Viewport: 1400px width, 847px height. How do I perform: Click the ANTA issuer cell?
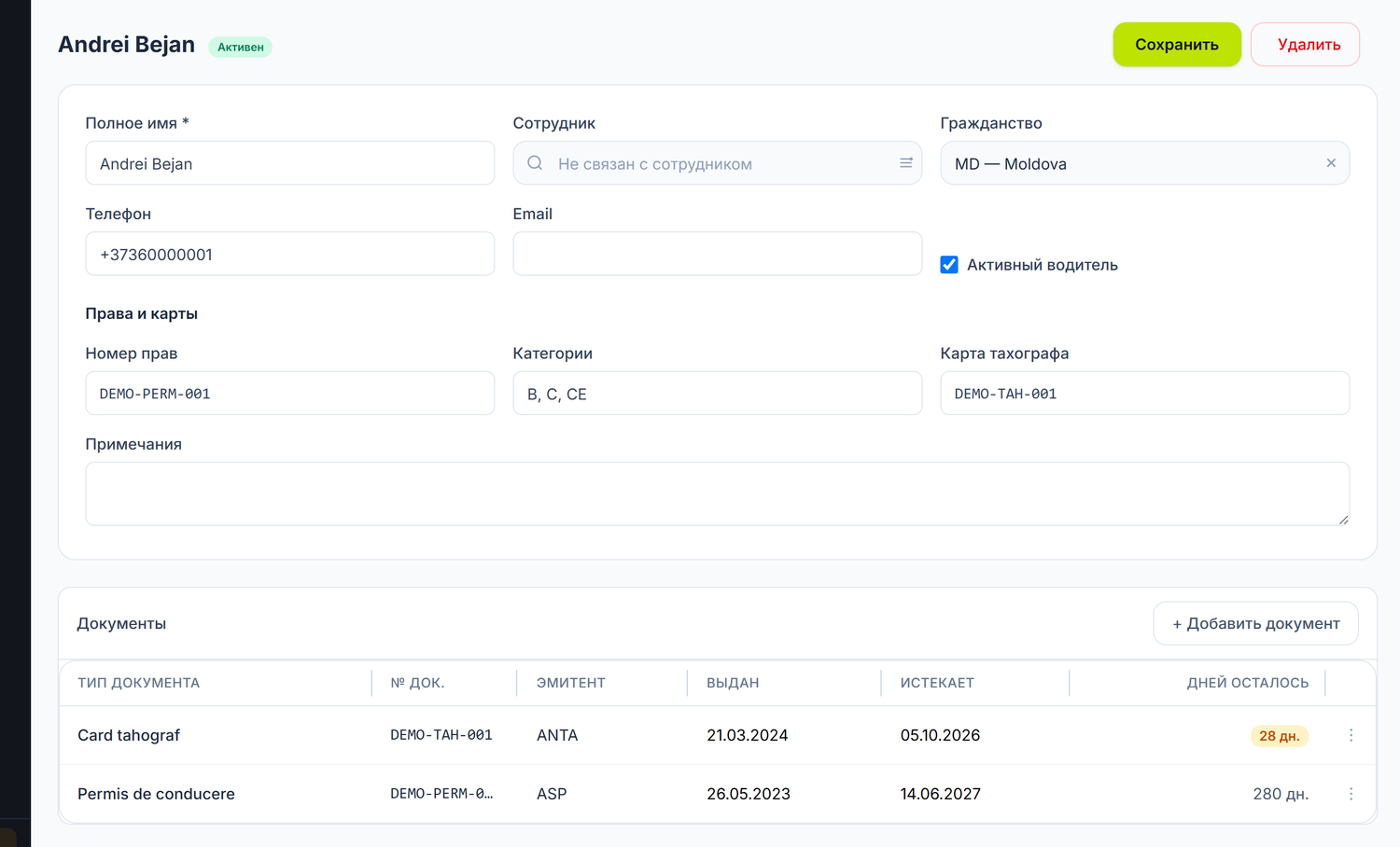tap(557, 735)
